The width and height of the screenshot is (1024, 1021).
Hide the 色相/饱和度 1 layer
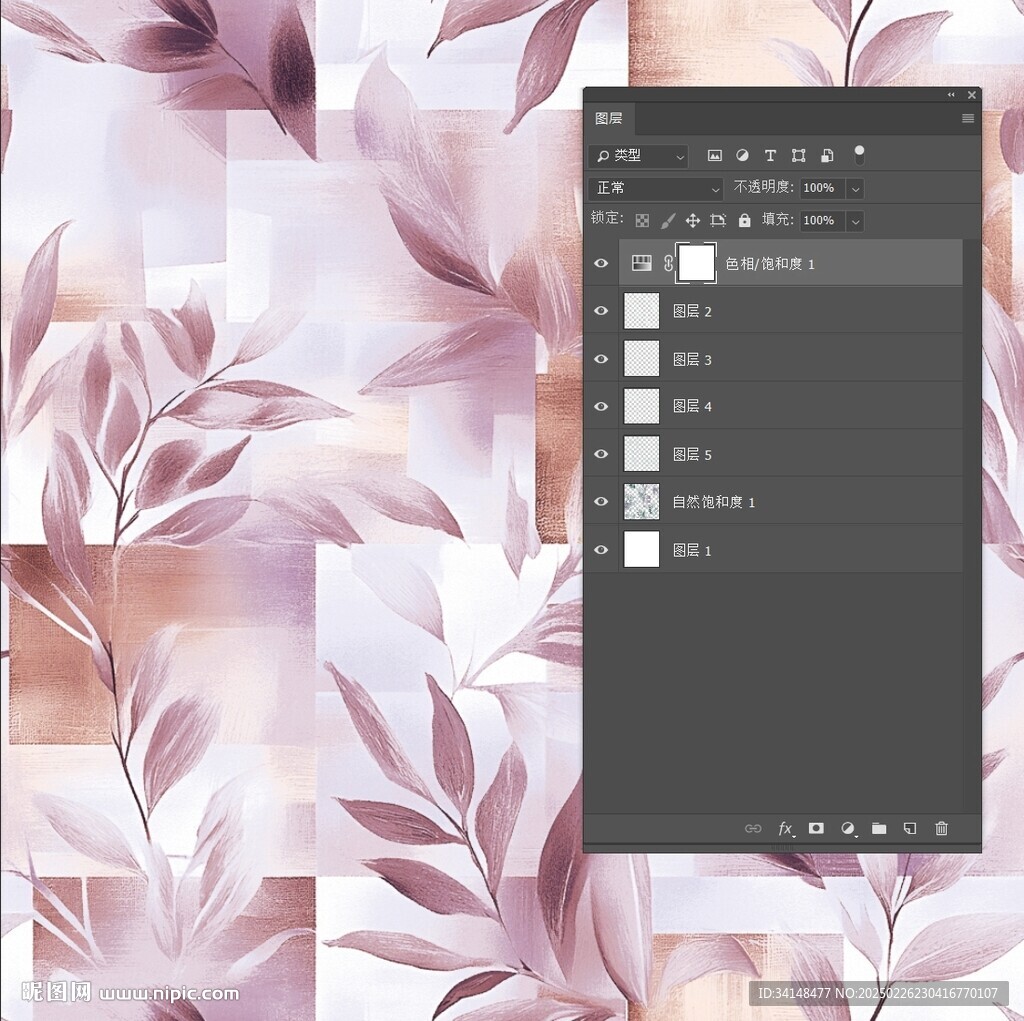pyautogui.click(x=601, y=263)
